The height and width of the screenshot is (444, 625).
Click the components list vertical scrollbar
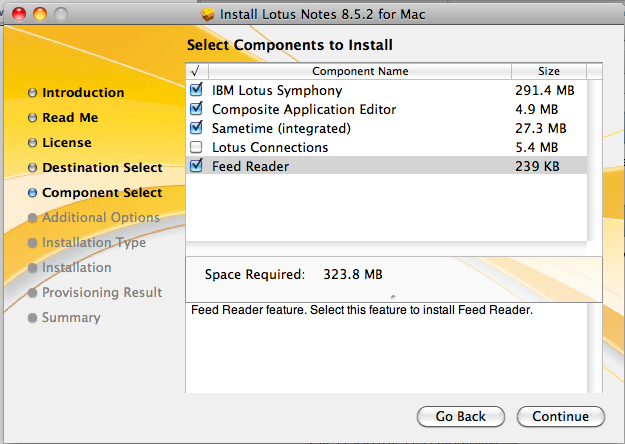[x=594, y=160]
